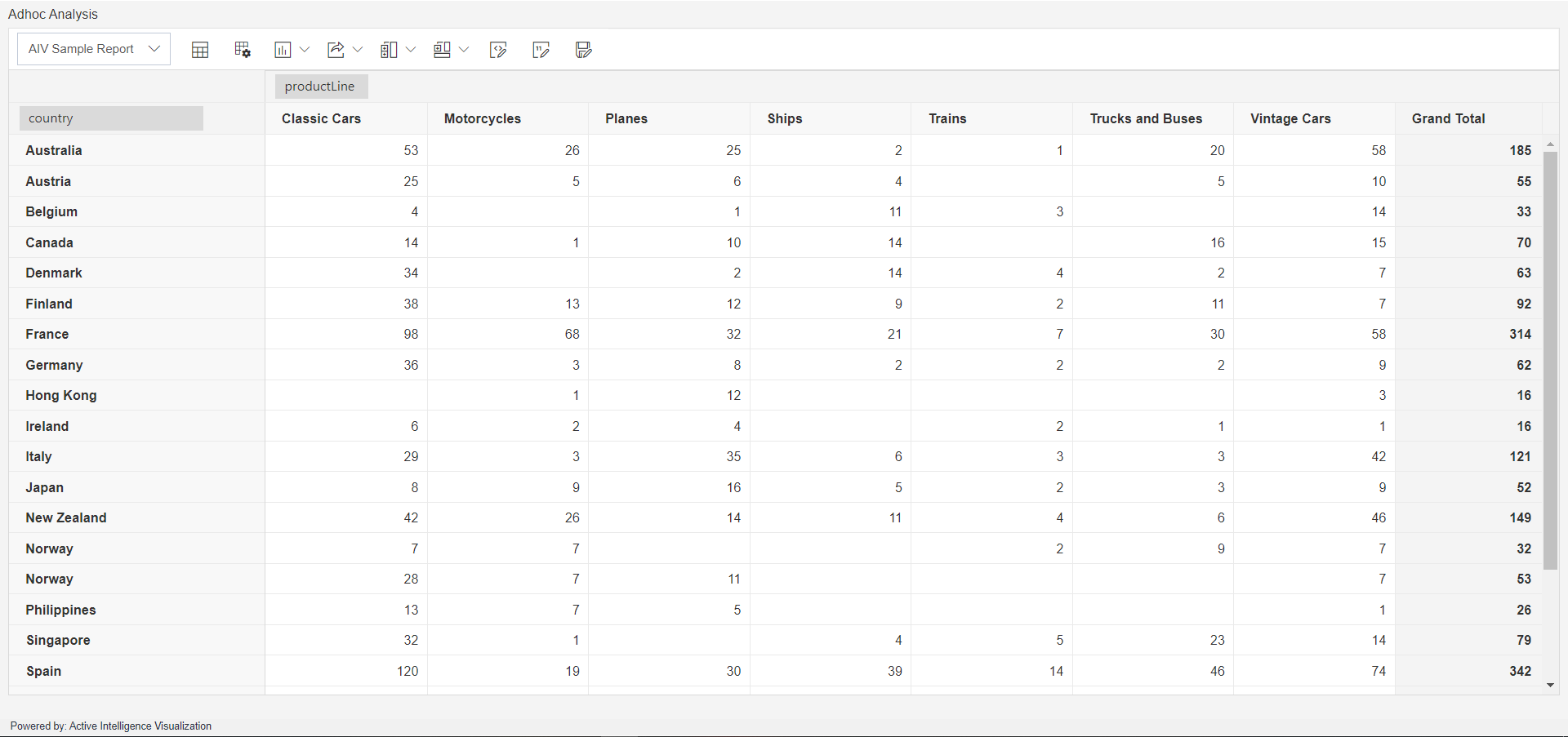Click the productLine field chip

(320, 87)
